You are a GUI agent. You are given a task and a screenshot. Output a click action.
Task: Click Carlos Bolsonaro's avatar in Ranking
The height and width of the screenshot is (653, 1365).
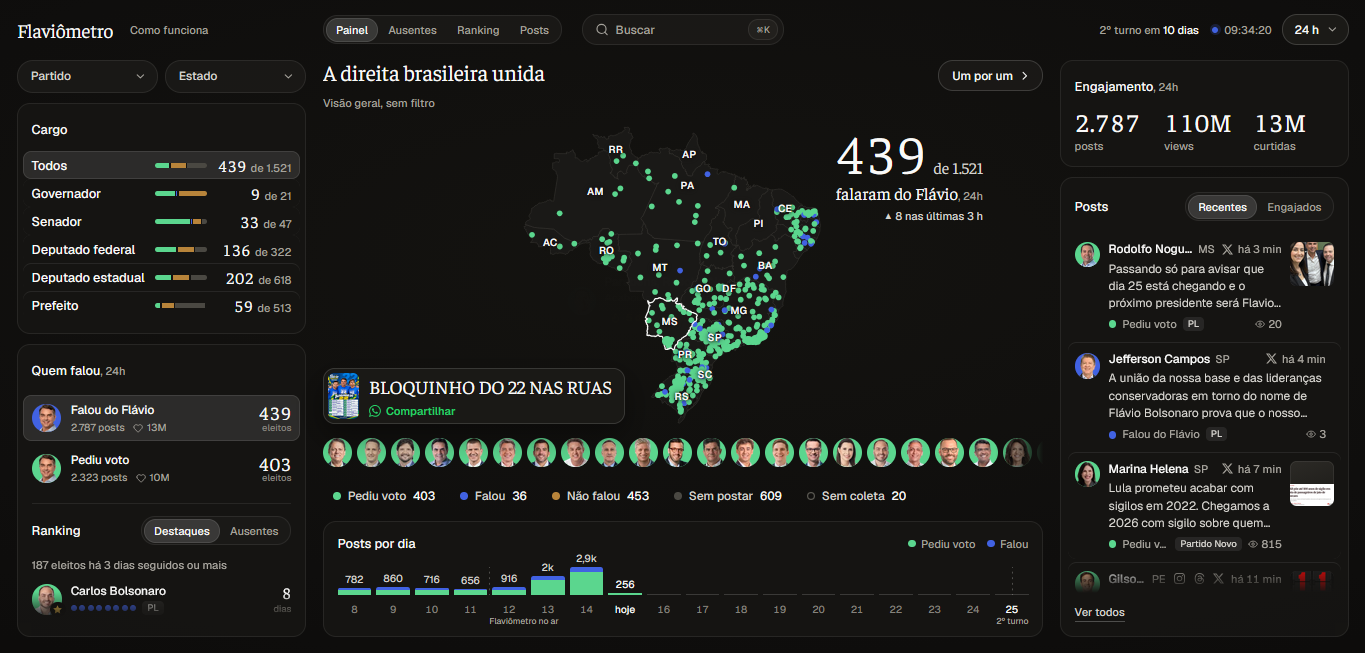tap(47, 599)
